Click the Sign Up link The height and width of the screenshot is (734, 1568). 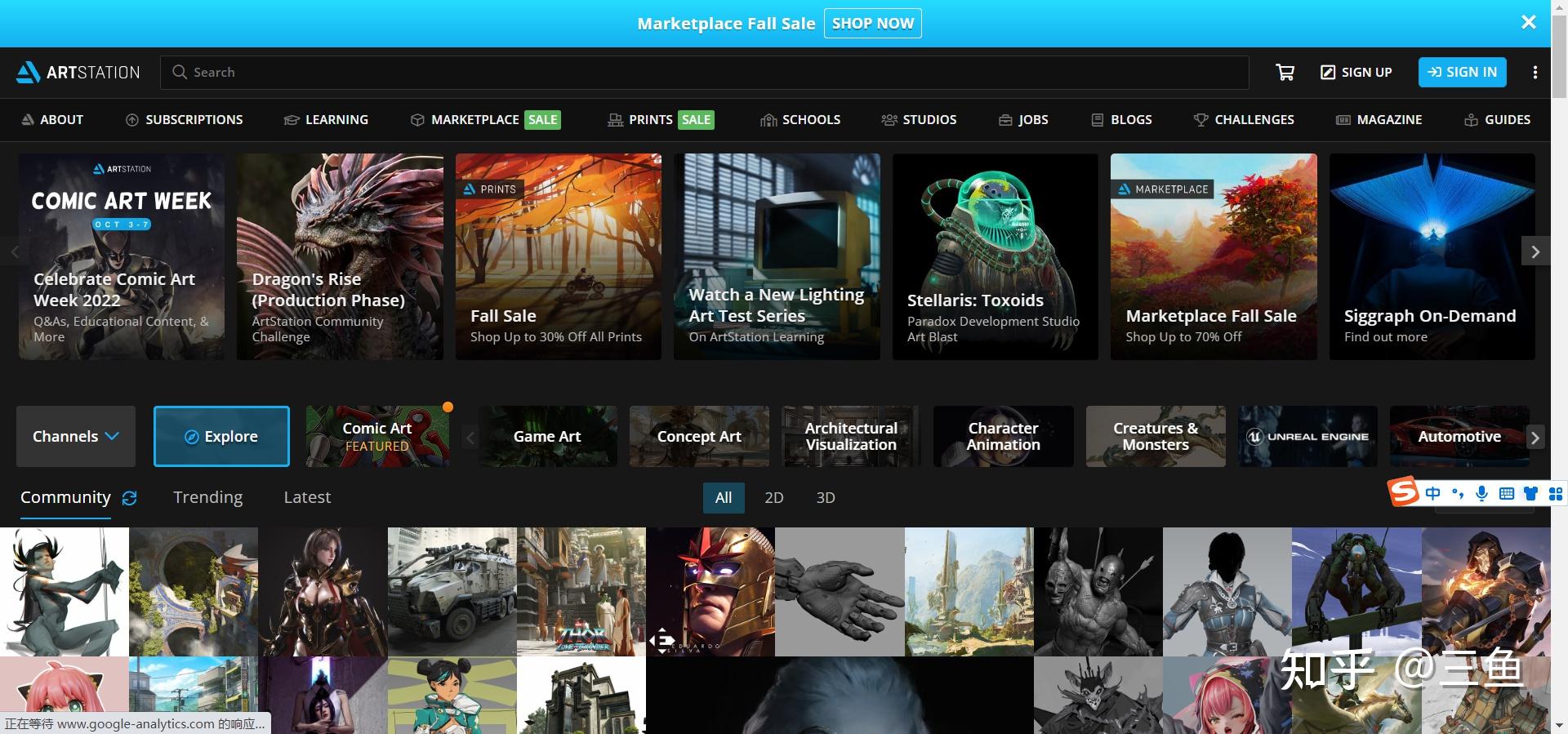point(1356,72)
